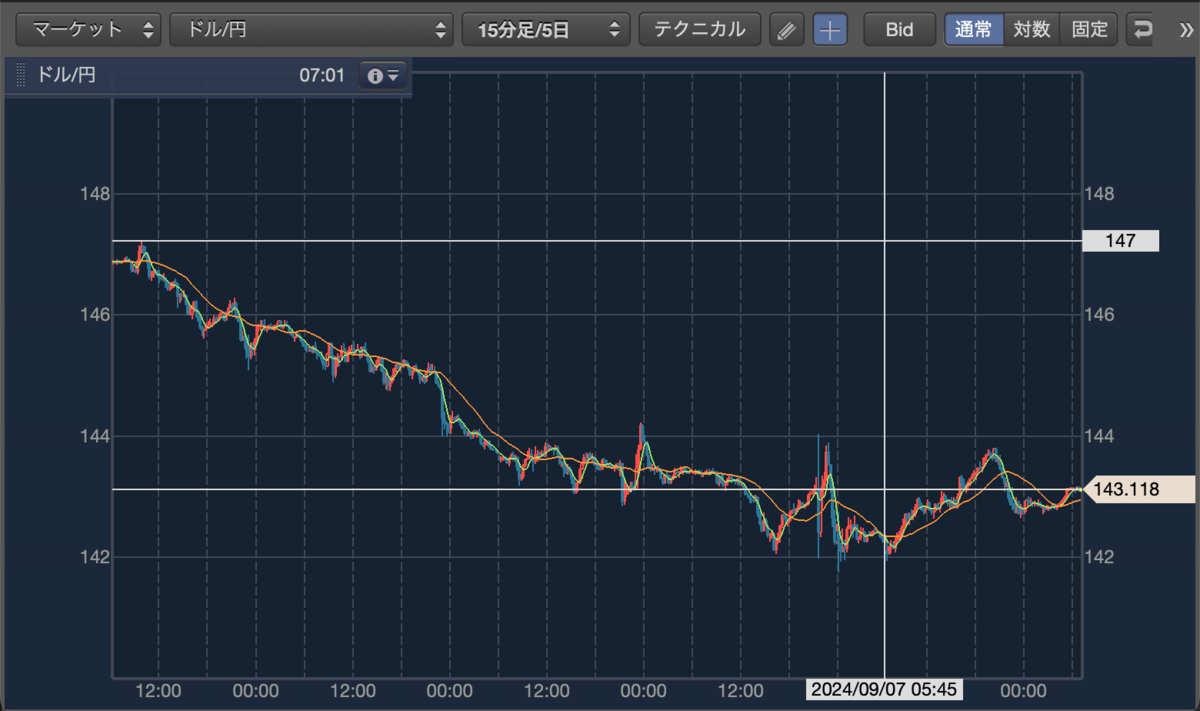Toggle the crosshair cursor tool
The height and width of the screenshot is (711, 1200).
(x=830, y=30)
